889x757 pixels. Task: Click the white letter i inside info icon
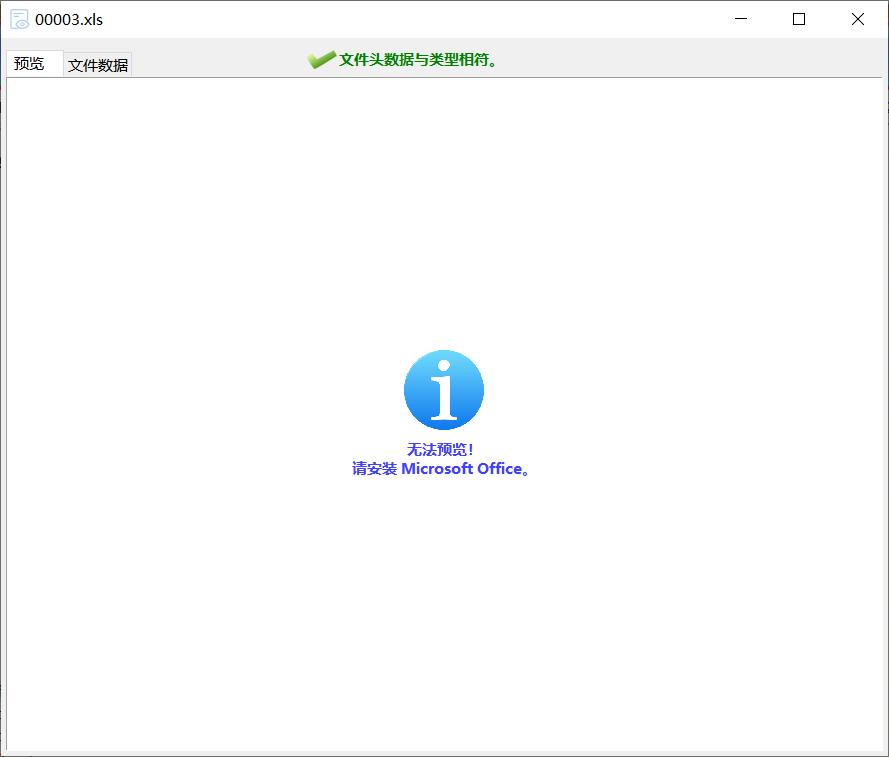(443, 391)
